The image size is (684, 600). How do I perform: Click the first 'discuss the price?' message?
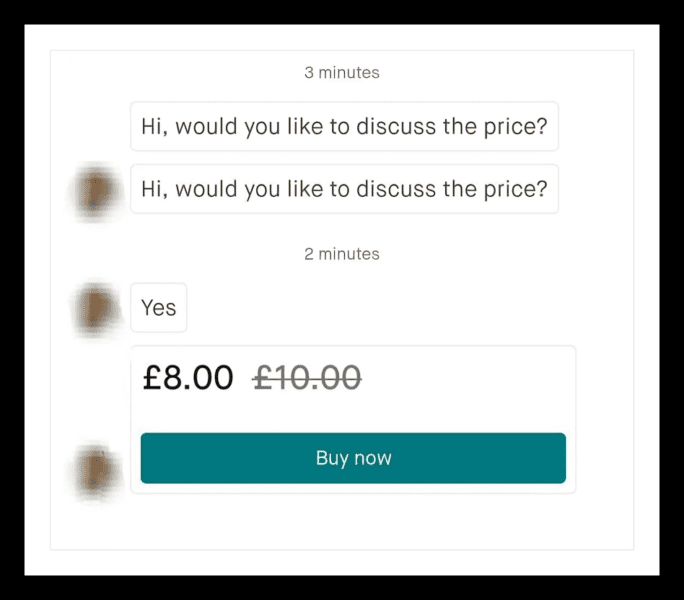pyautogui.click(x=345, y=126)
